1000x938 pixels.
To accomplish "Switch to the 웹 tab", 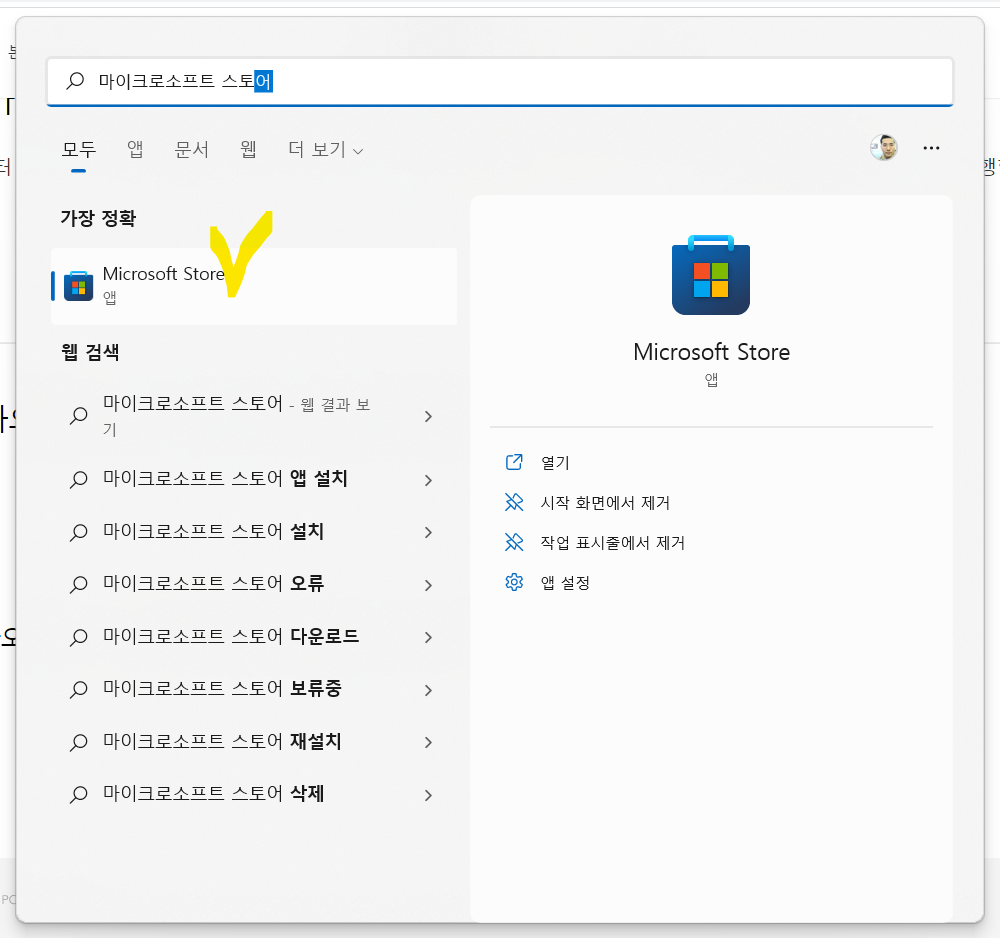I will (x=248, y=149).
